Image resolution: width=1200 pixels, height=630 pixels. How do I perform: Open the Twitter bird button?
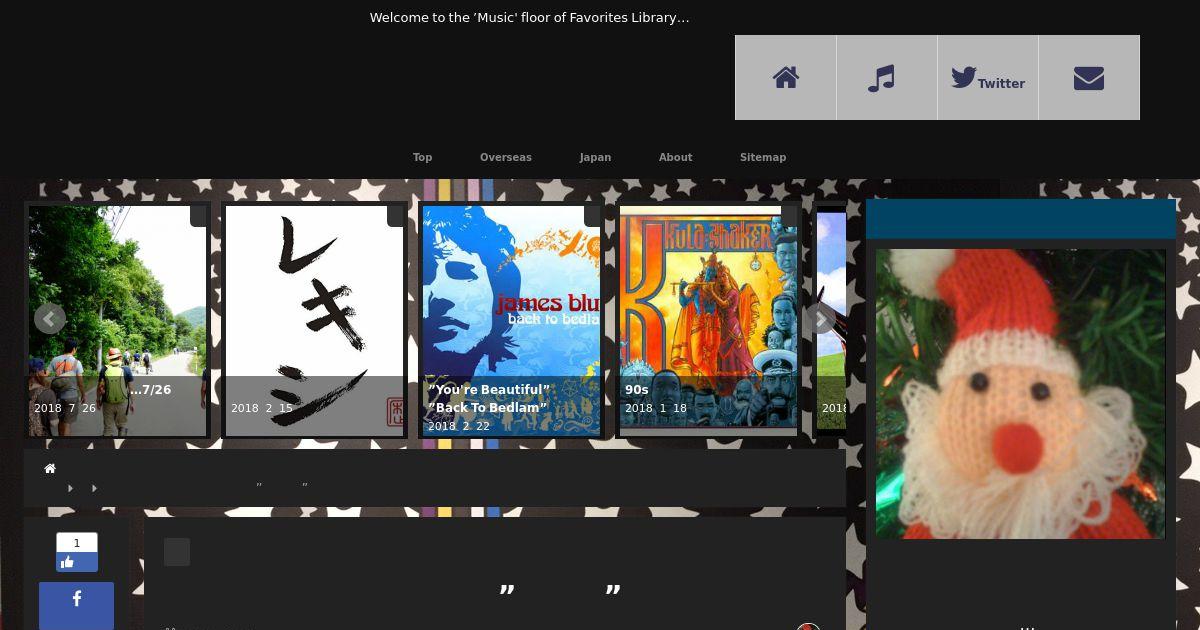(x=988, y=78)
